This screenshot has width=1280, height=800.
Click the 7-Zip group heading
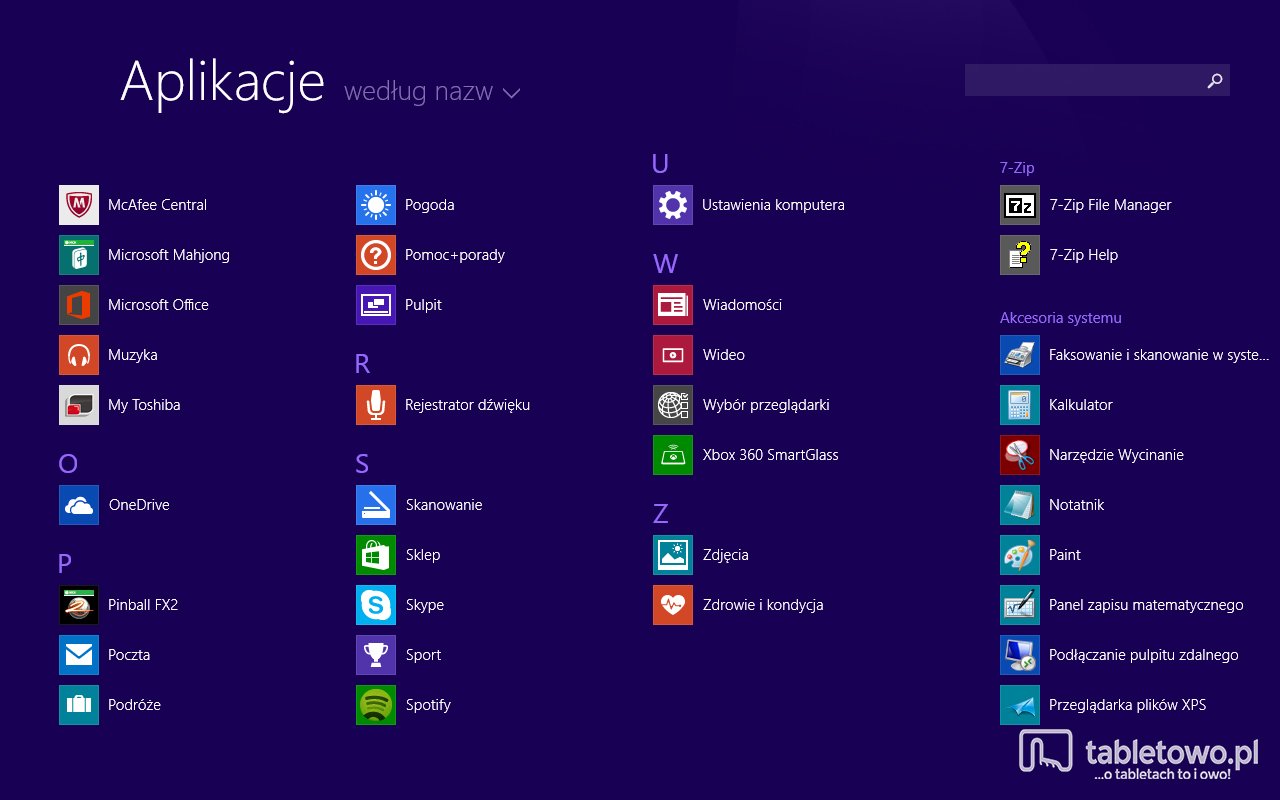1017,168
